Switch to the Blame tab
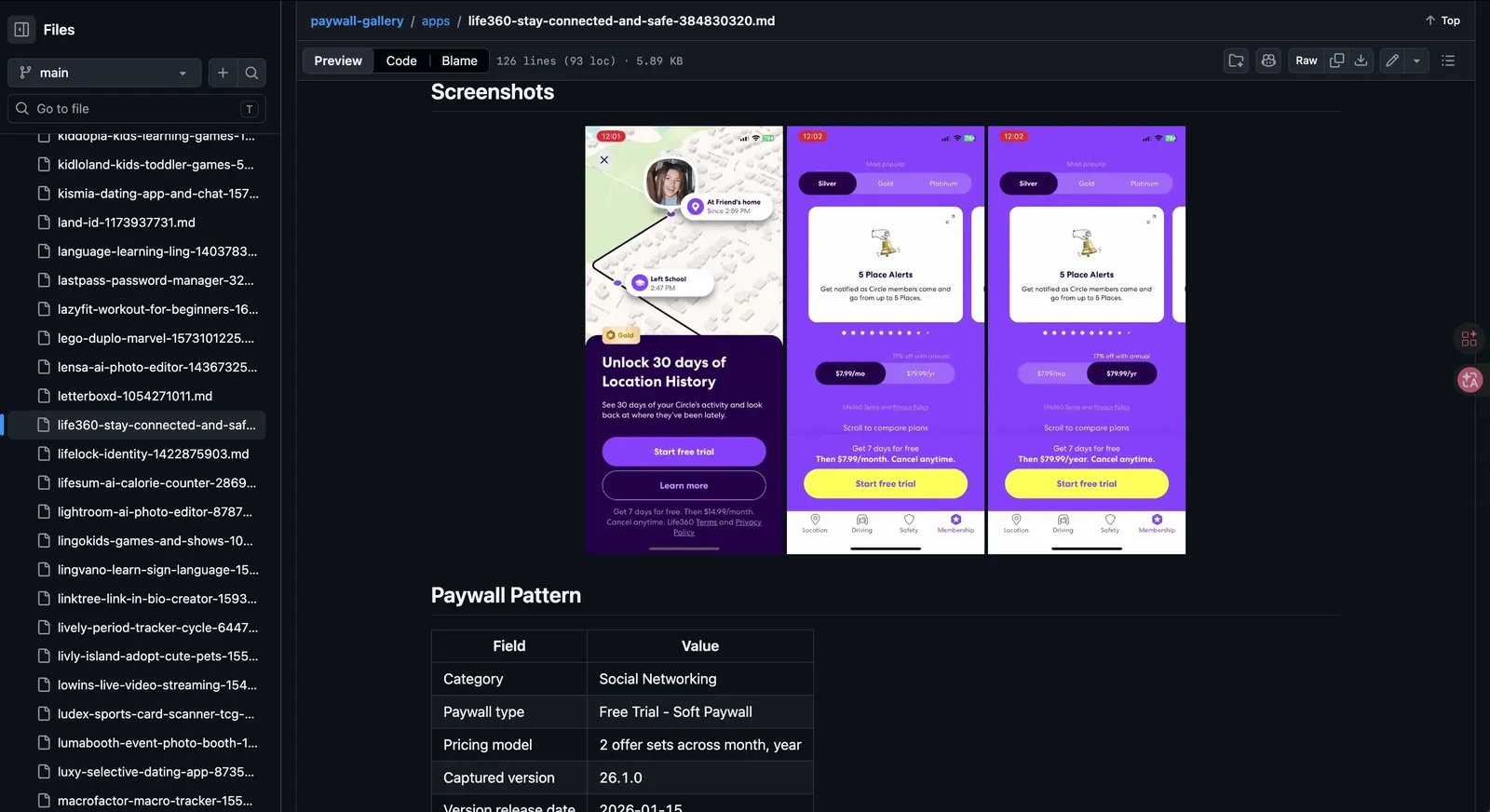The width and height of the screenshot is (1490, 812). click(459, 61)
